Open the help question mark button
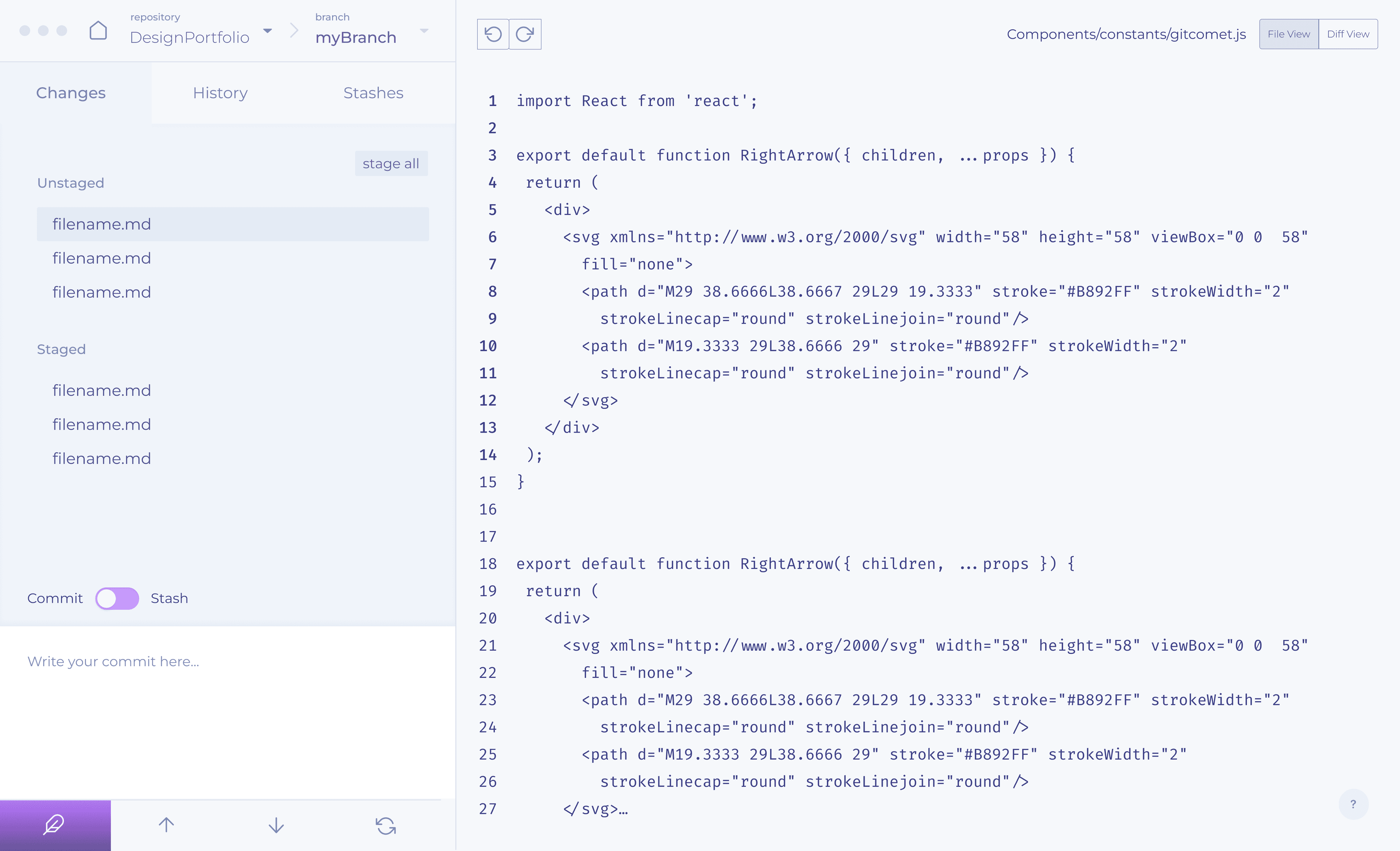This screenshot has width=1400, height=851. click(x=1353, y=804)
